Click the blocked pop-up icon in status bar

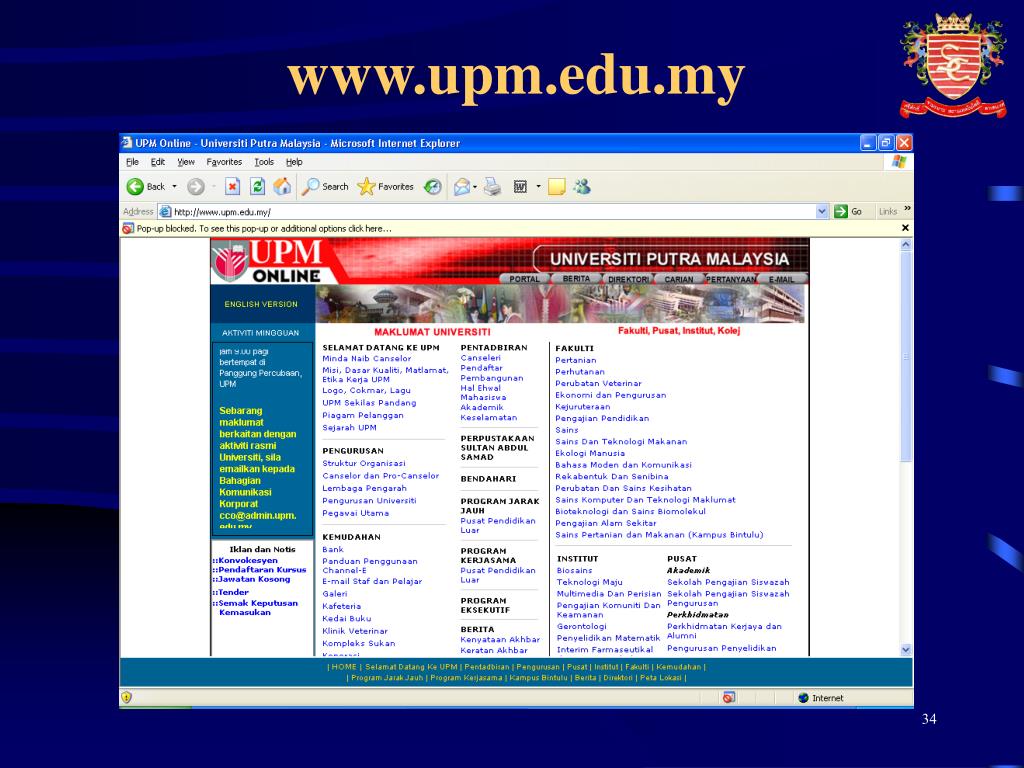point(729,697)
